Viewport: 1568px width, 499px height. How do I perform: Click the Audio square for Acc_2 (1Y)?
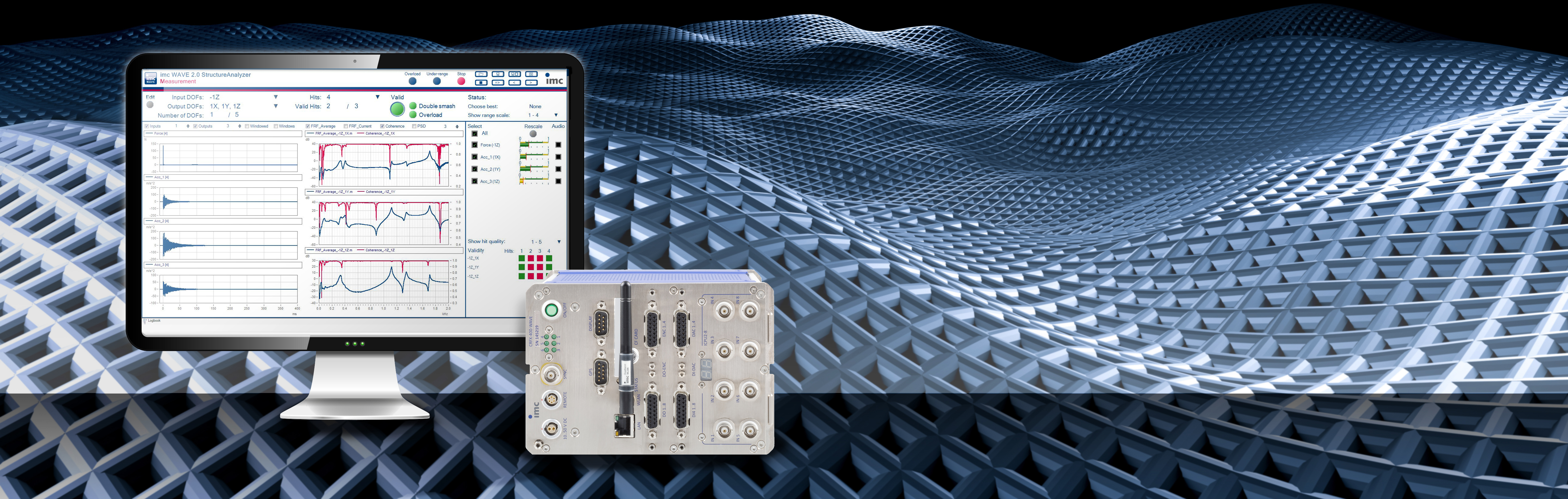coord(558,169)
